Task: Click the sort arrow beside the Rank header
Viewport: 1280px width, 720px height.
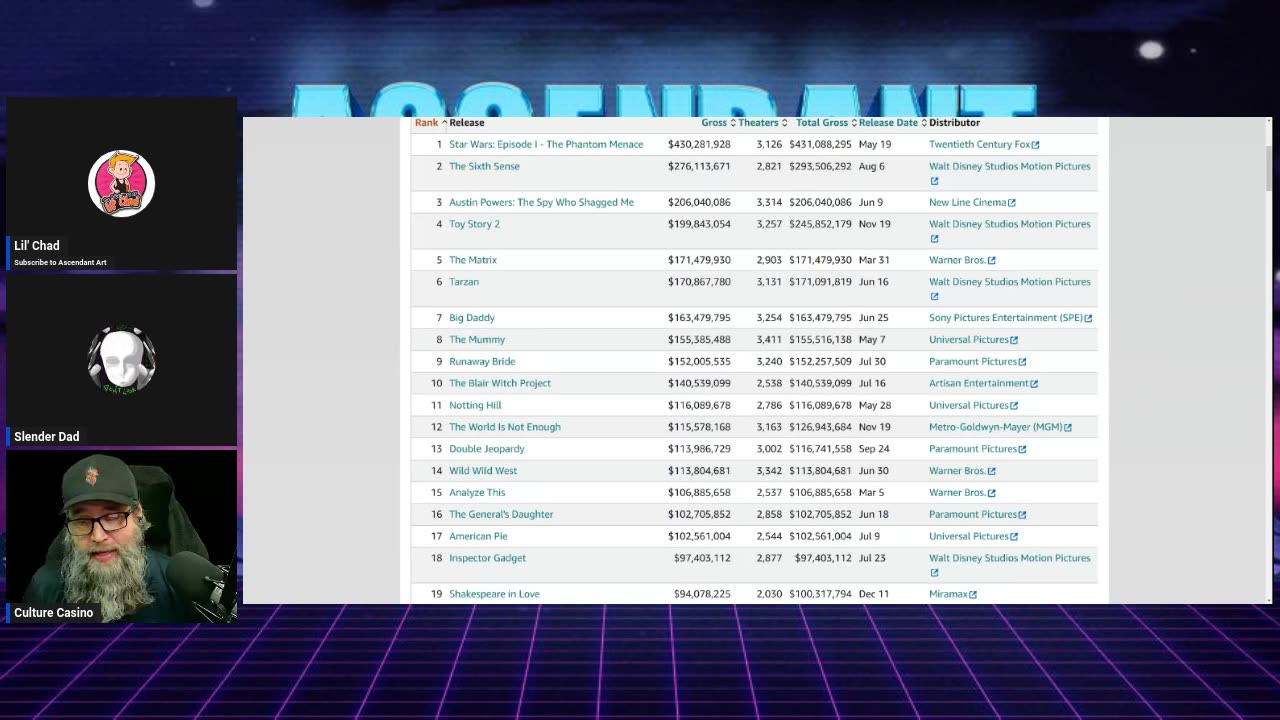Action: (x=444, y=123)
